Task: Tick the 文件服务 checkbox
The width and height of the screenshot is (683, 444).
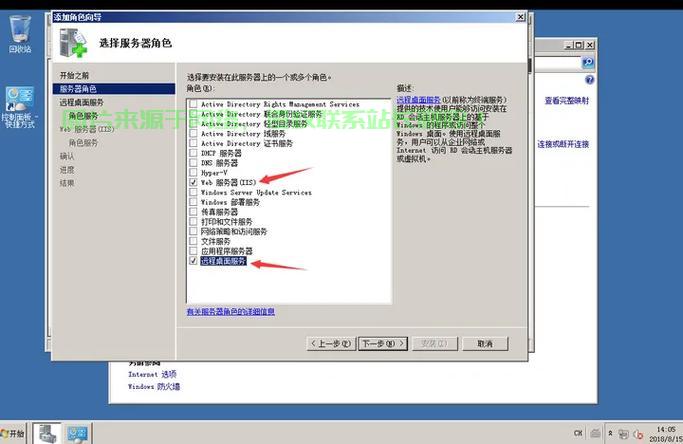Action: pyautogui.click(x=193, y=241)
